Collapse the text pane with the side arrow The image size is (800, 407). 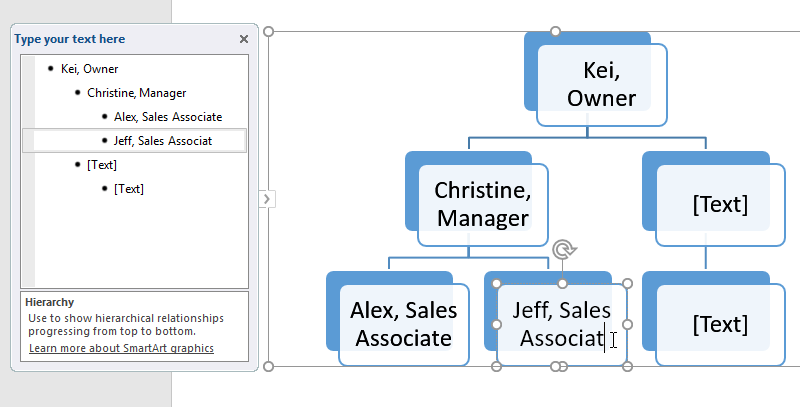pos(266,199)
